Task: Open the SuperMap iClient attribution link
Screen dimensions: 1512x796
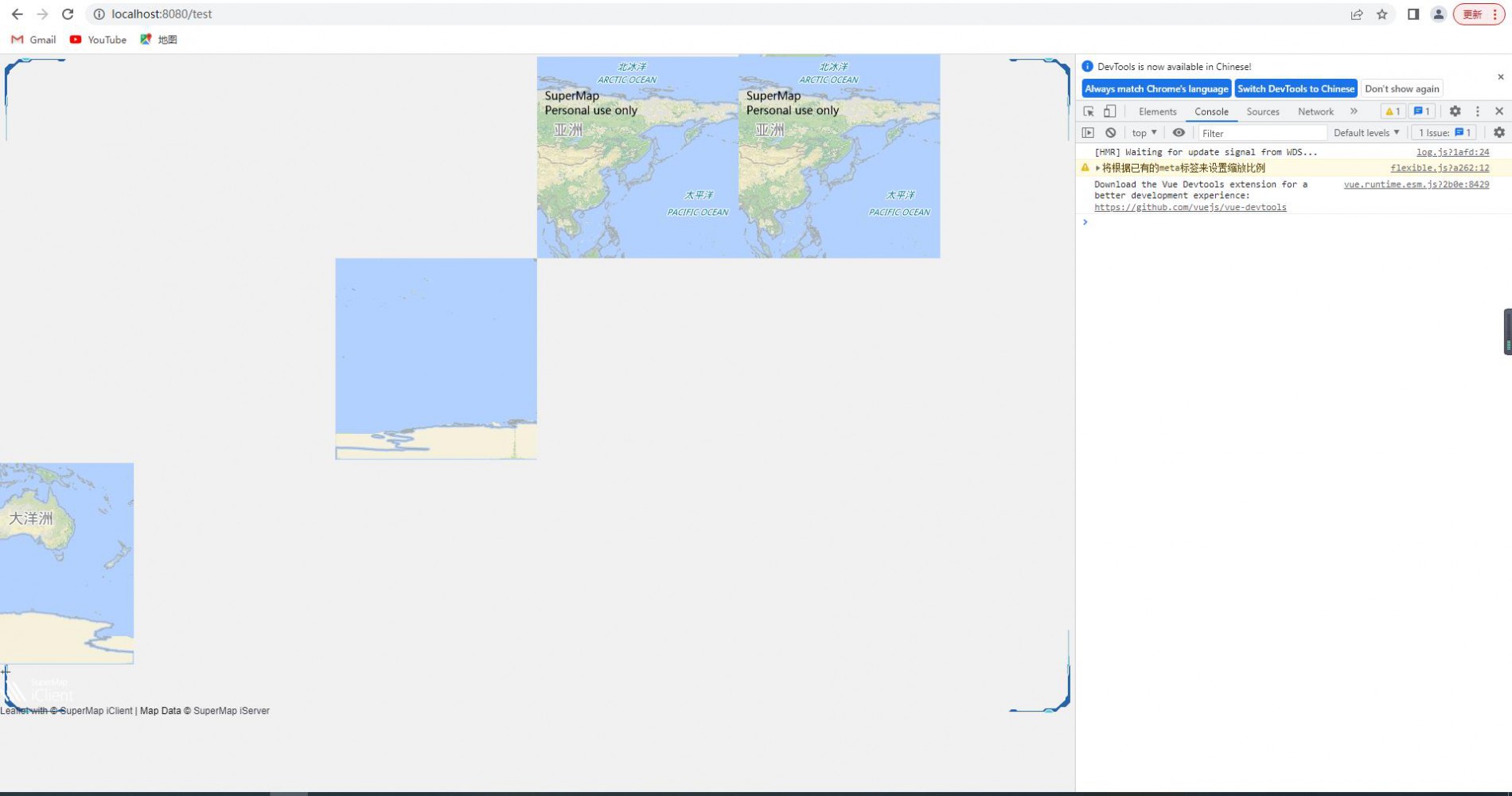Action: (x=96, y=711)
